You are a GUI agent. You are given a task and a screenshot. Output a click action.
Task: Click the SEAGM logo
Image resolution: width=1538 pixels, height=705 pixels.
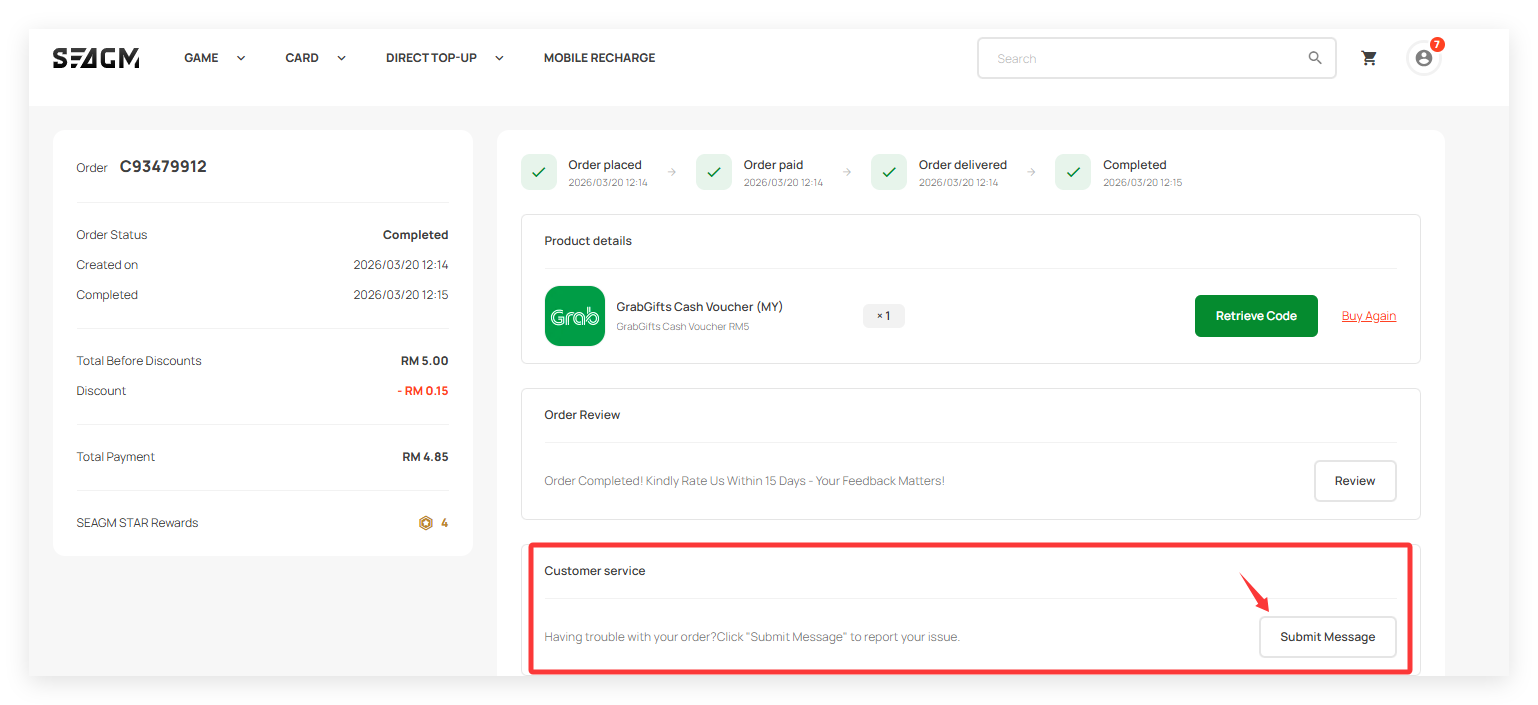tap(96, 58)
